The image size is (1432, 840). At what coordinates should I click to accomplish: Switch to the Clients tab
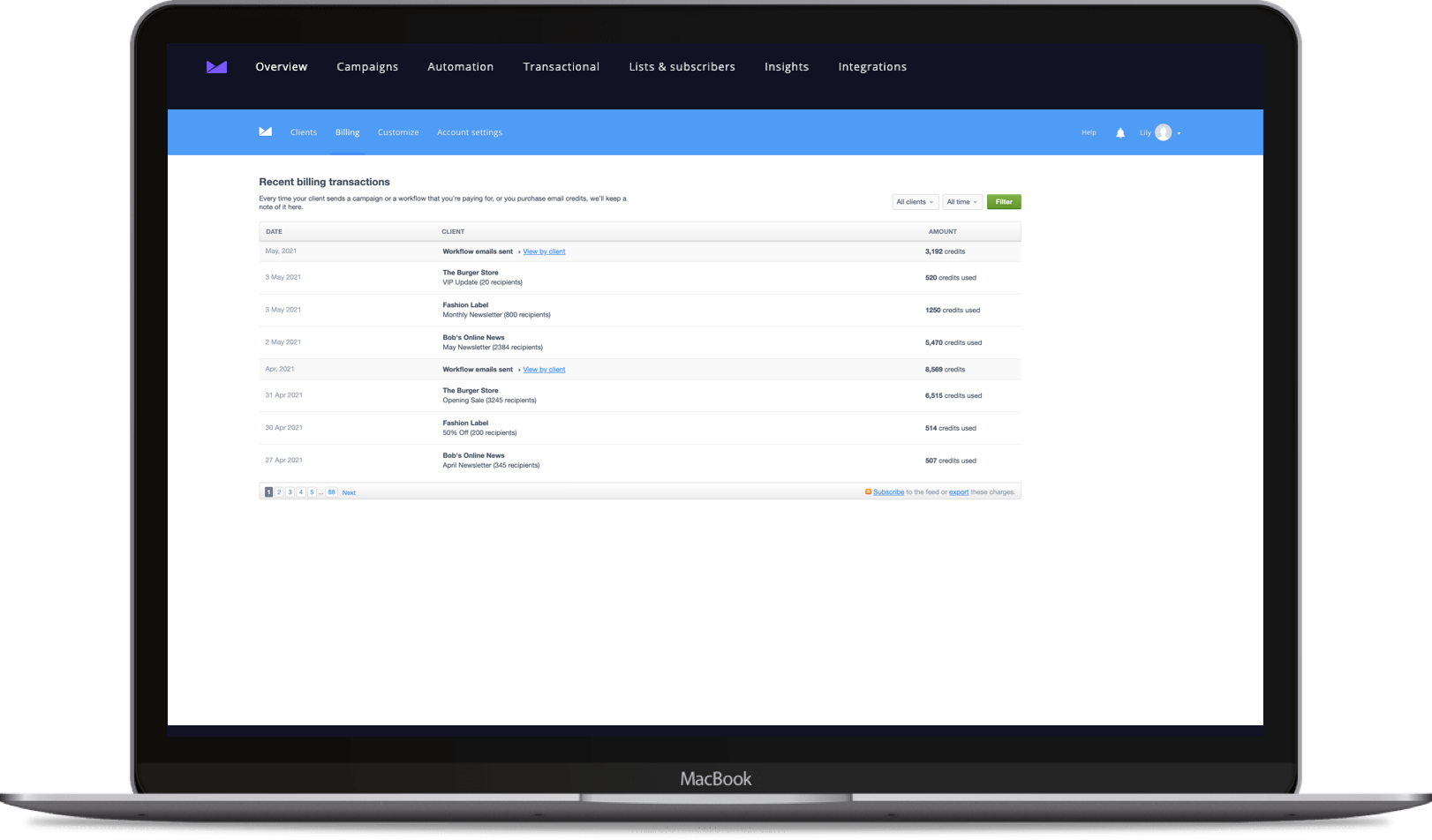pos(303,131)
